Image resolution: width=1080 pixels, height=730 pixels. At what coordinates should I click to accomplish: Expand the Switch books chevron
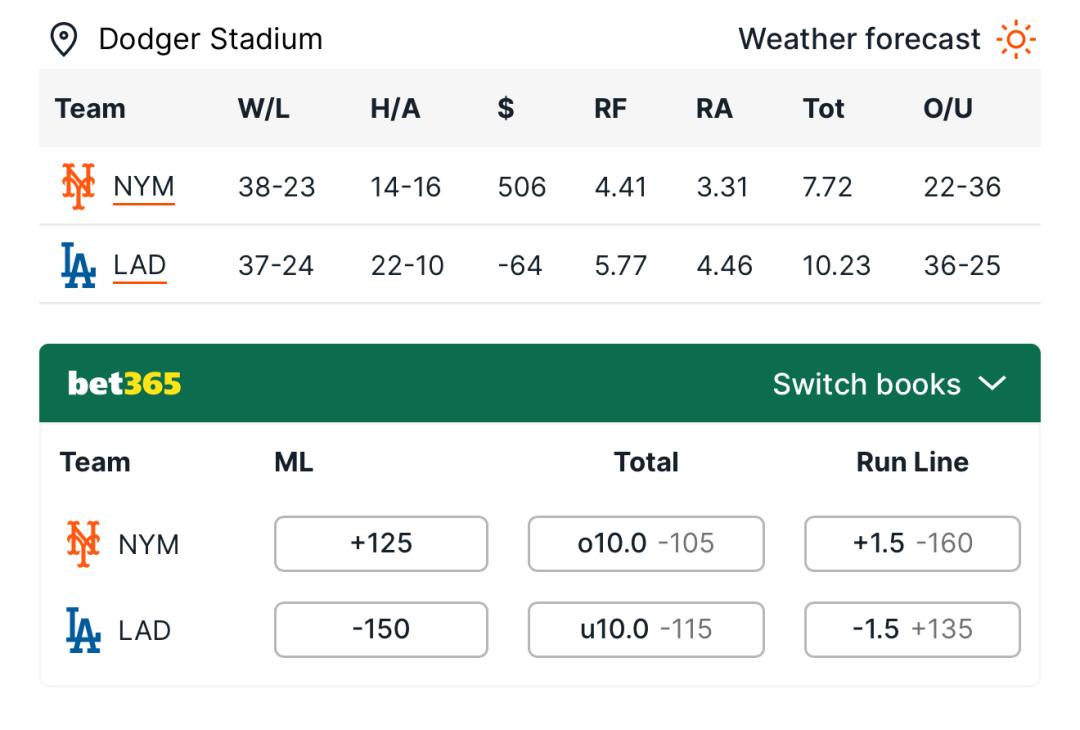click(993, 384)
